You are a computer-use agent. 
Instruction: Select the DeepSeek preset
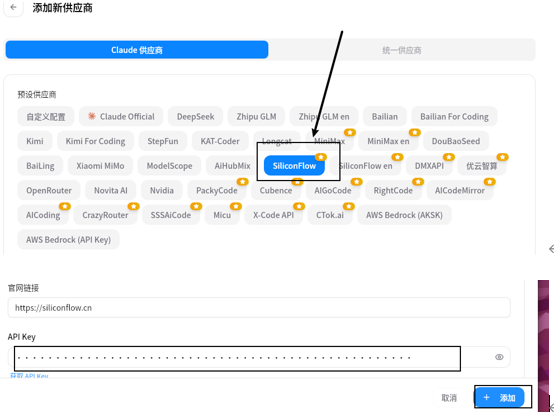[195, 117]
